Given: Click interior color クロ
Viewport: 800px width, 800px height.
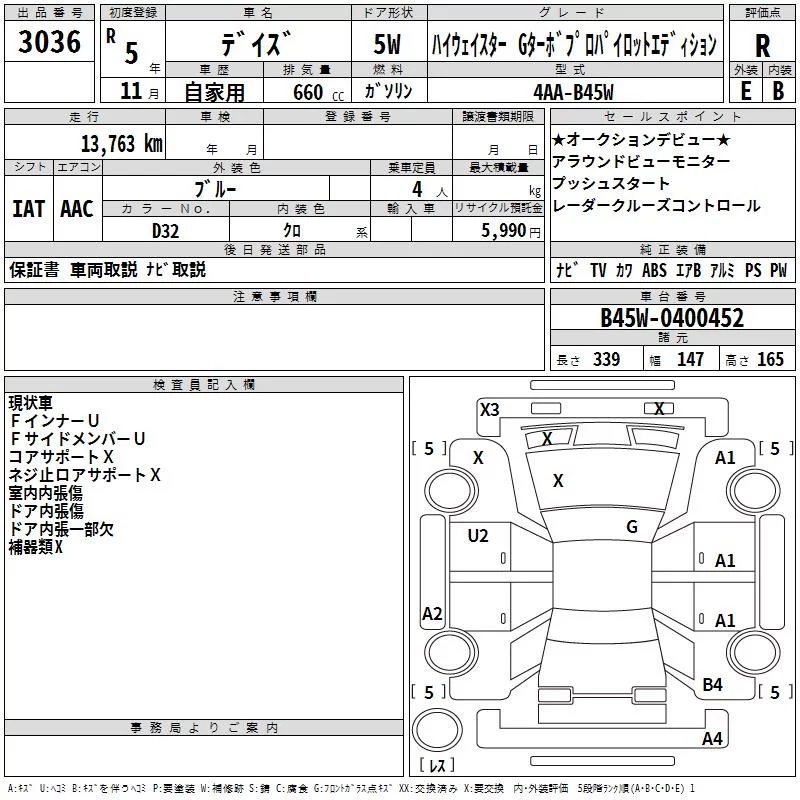Looking at the screenshot, I should point(292,231).
